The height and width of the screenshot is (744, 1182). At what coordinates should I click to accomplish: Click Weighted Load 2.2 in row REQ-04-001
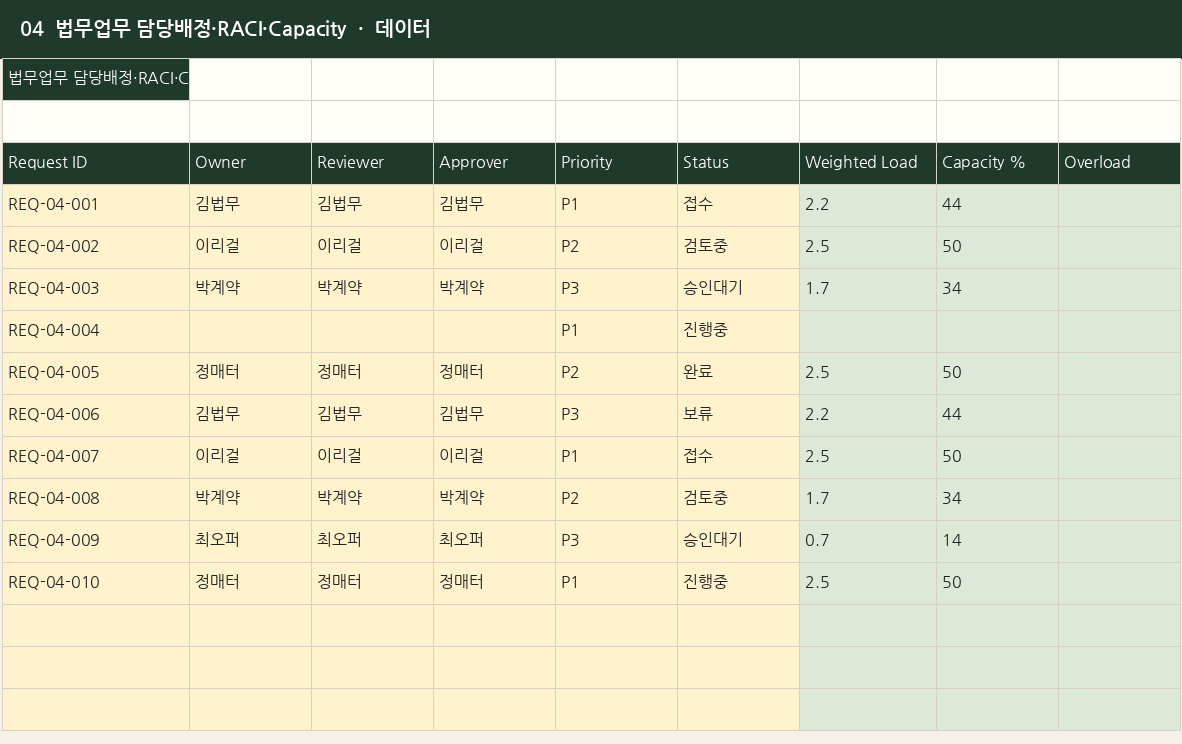coord(868,205)
